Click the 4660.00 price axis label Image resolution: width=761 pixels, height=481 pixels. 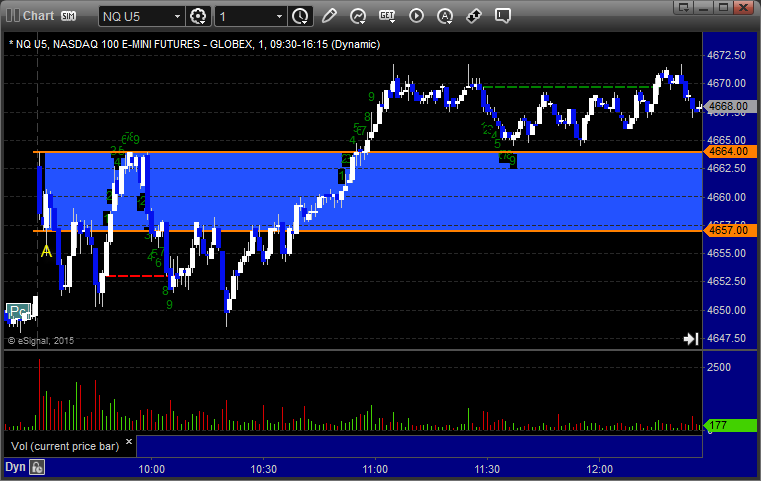pyautogui.click(x=727, y=197)
